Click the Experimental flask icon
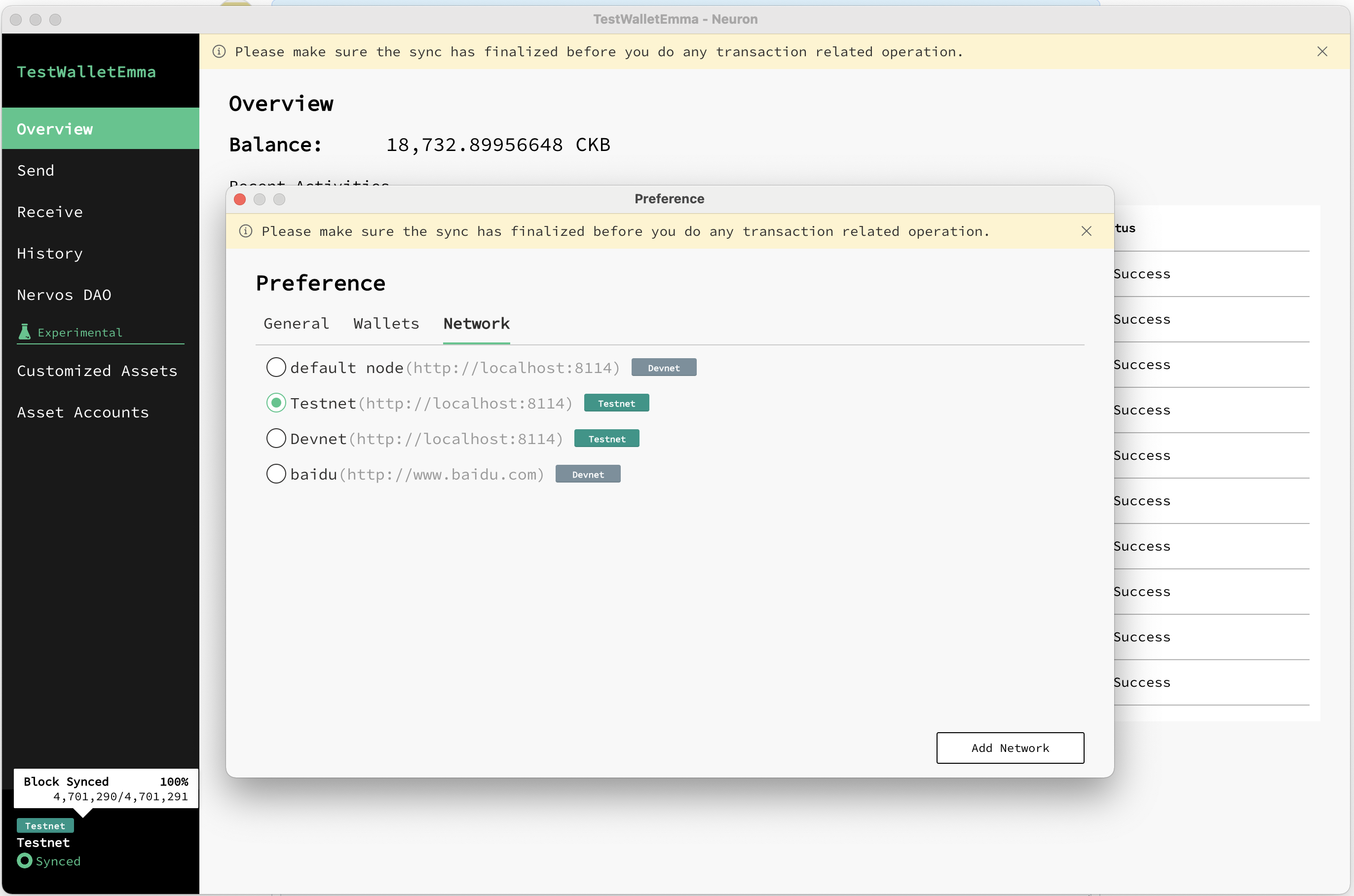 pos(25,332)
